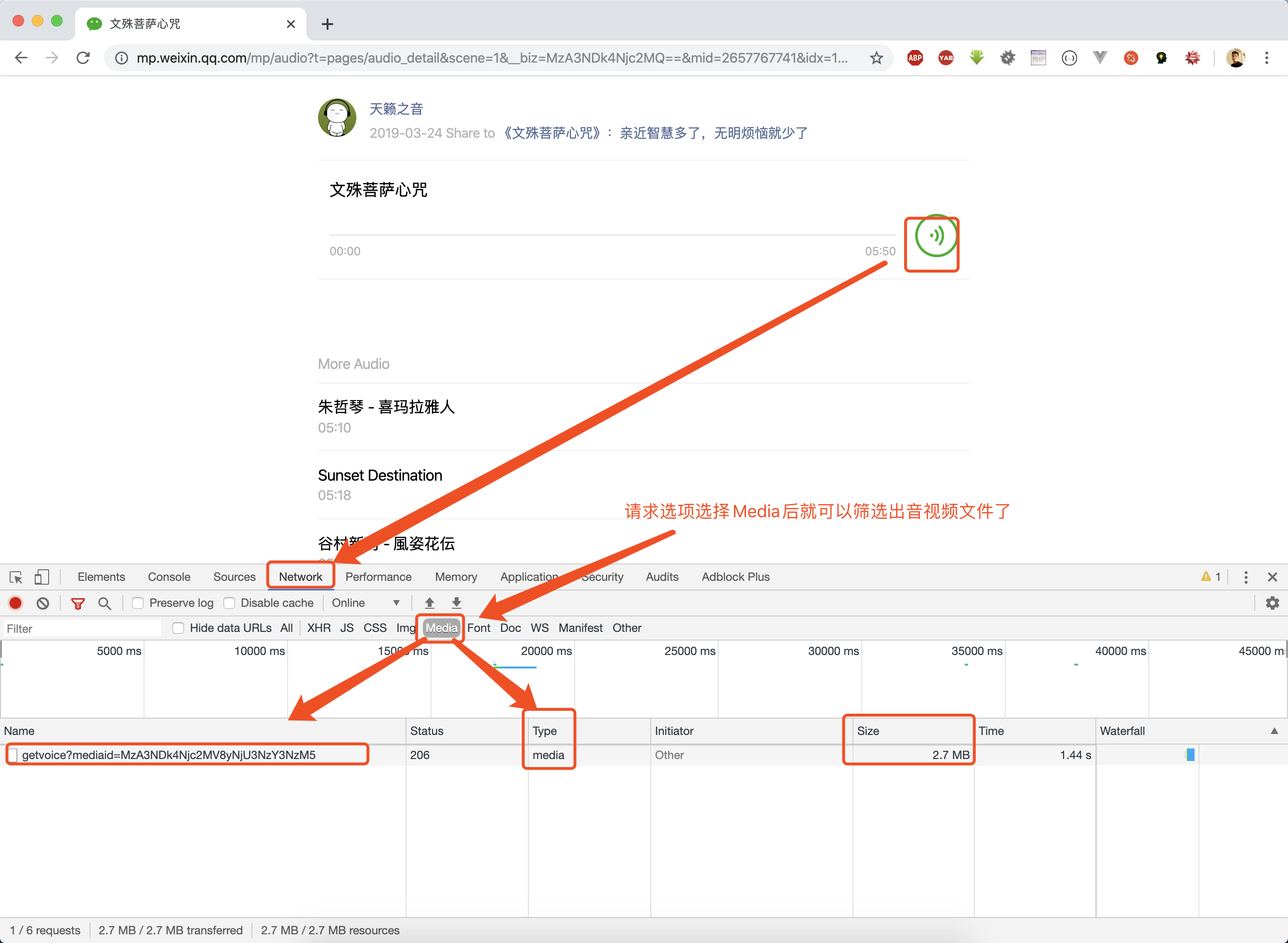Seek along the audio progress bar
This screenshot has height=943, width=1288.
pos(612,235)
